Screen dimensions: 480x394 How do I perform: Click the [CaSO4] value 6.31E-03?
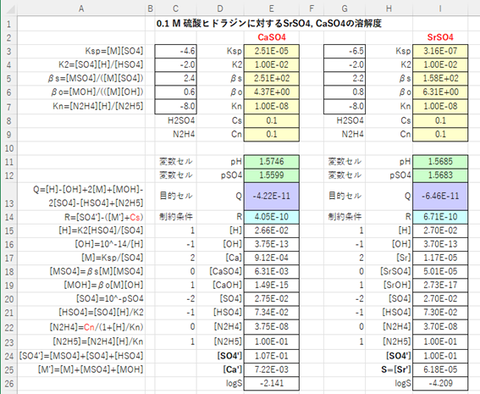pos(271,272)
